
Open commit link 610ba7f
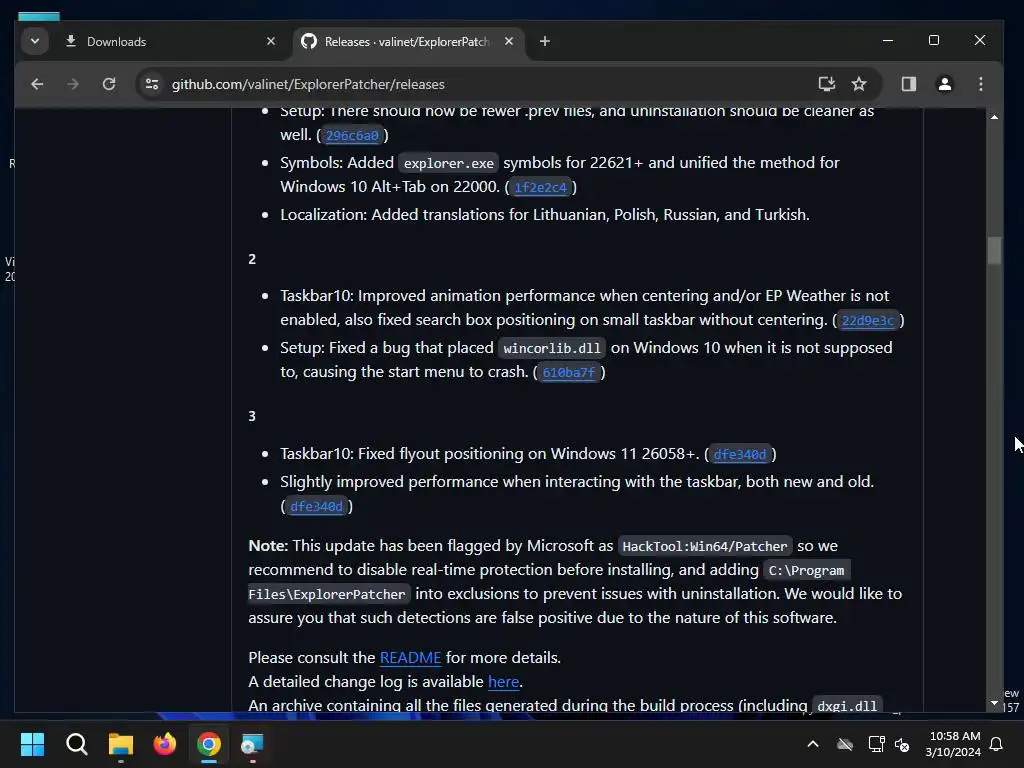[x=568, y=373]
